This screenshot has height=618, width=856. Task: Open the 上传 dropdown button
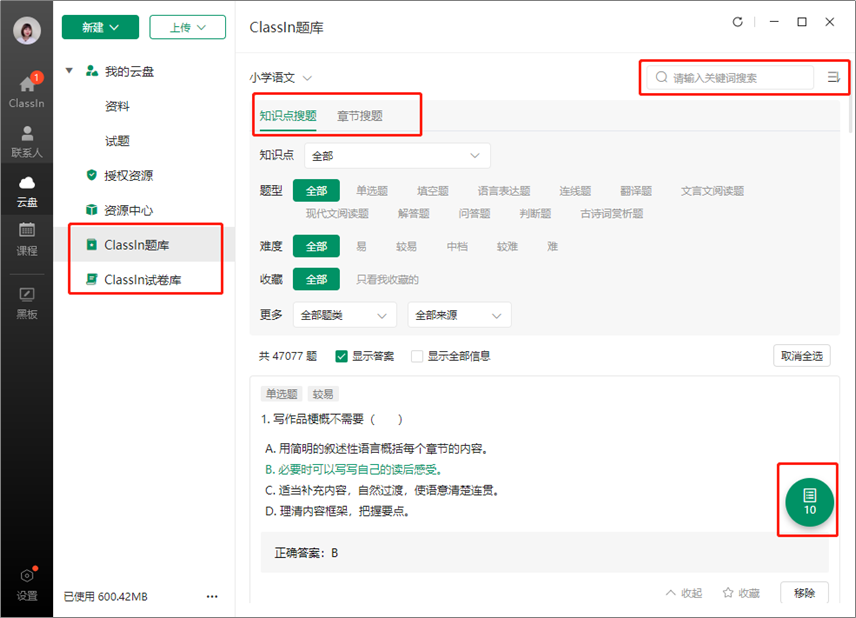tap(188, 27)
